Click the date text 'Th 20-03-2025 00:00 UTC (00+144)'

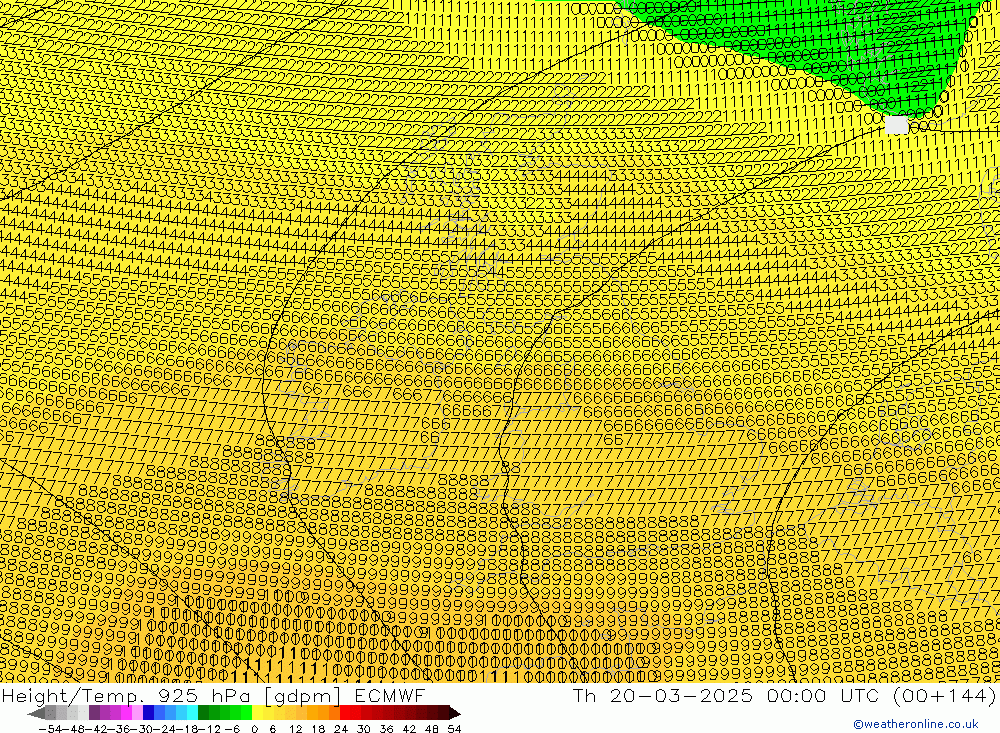(784, 695)
